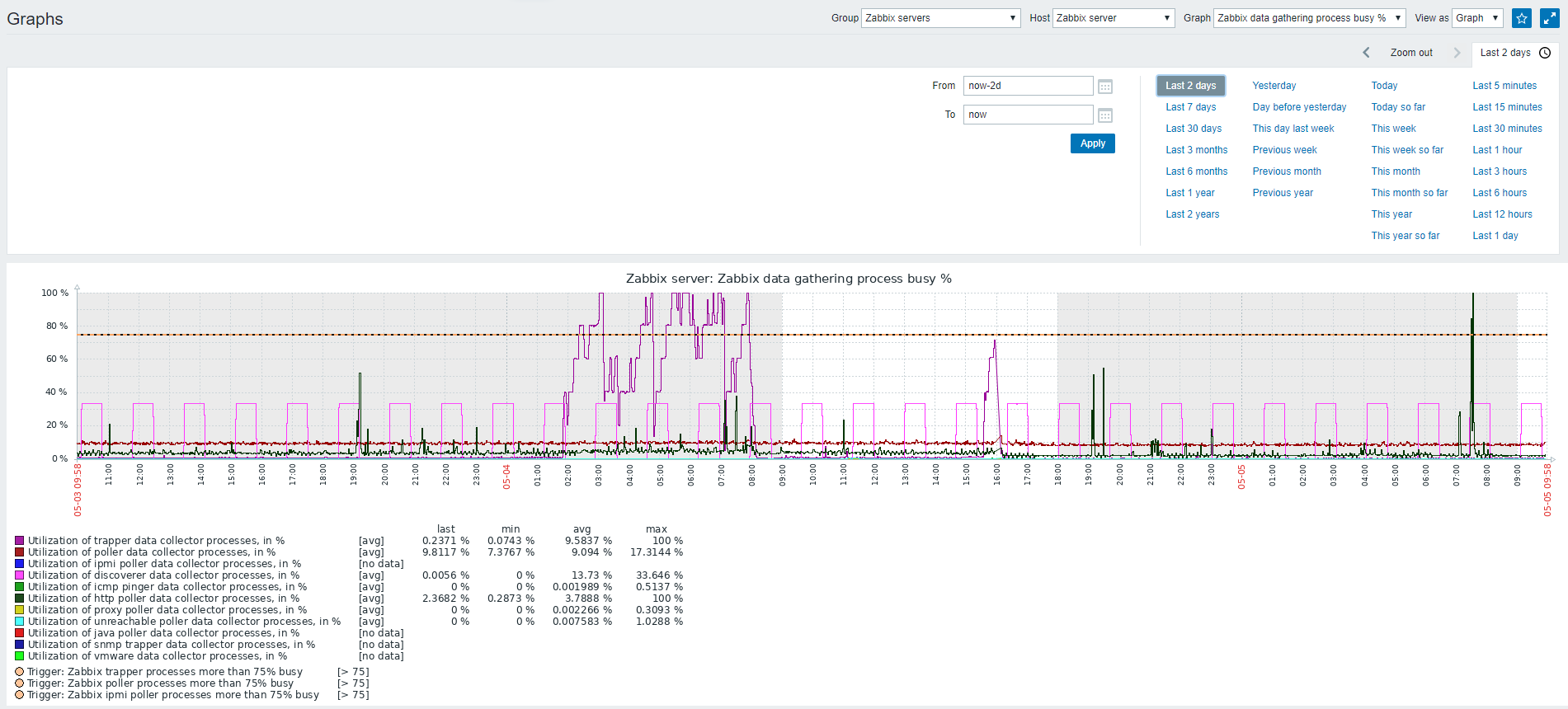Open the View as dropdown

point(1477,18)
